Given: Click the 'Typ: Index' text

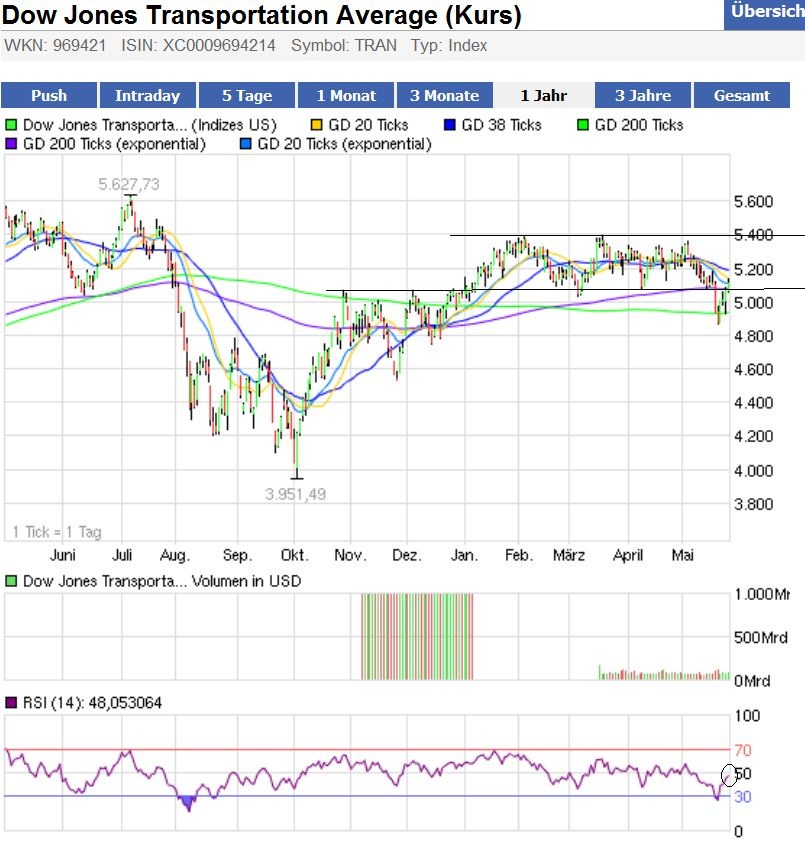Looking at the screenshot, I should click(448, 45).
